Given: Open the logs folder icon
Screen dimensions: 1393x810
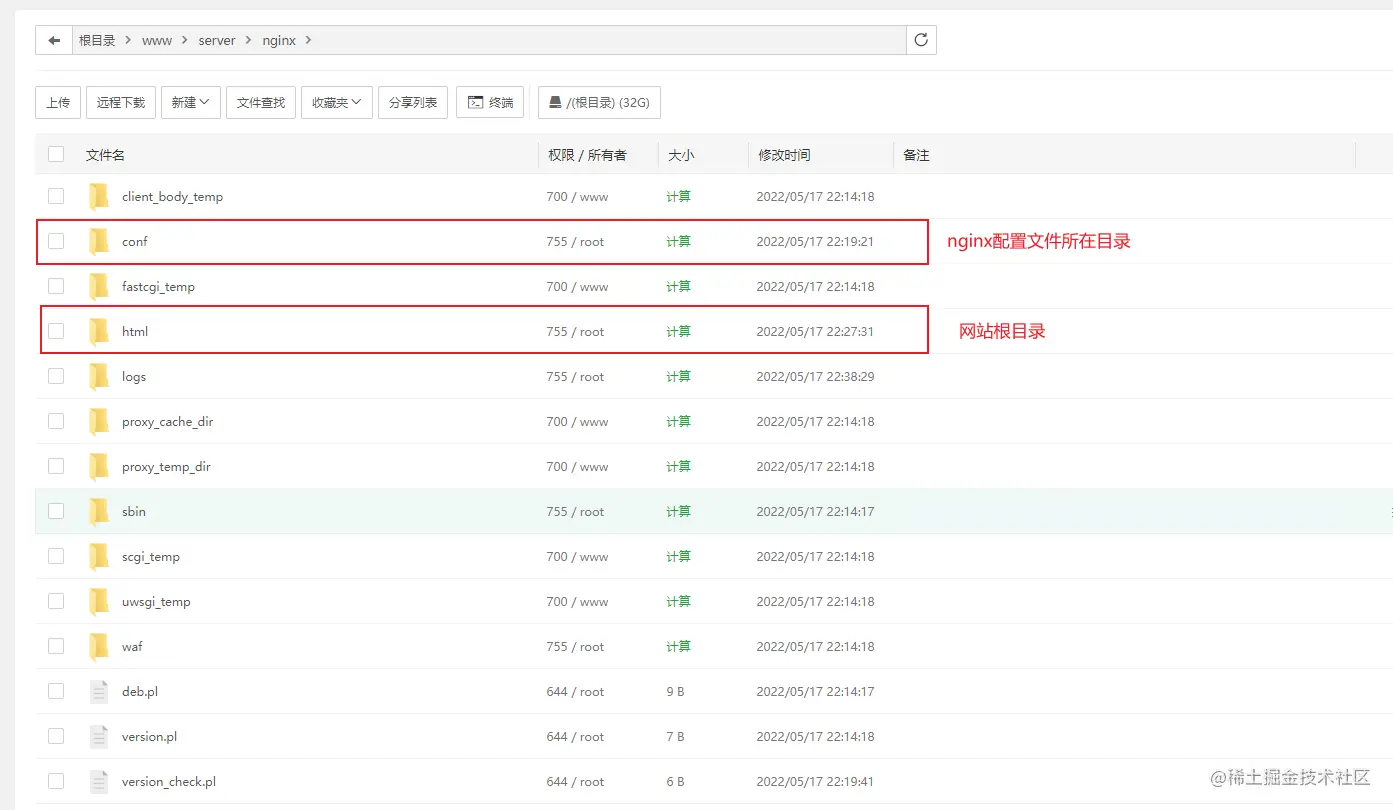Looking at the screenshot, I should (x=98, y=376).
